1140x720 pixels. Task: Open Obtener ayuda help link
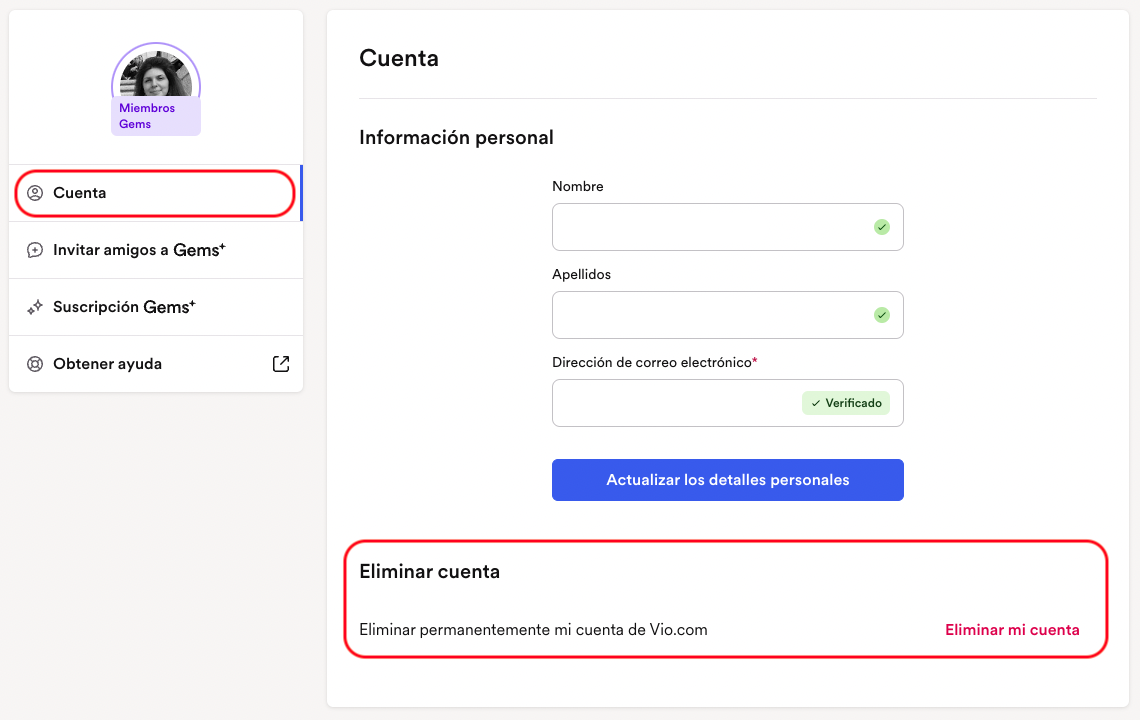156,364
